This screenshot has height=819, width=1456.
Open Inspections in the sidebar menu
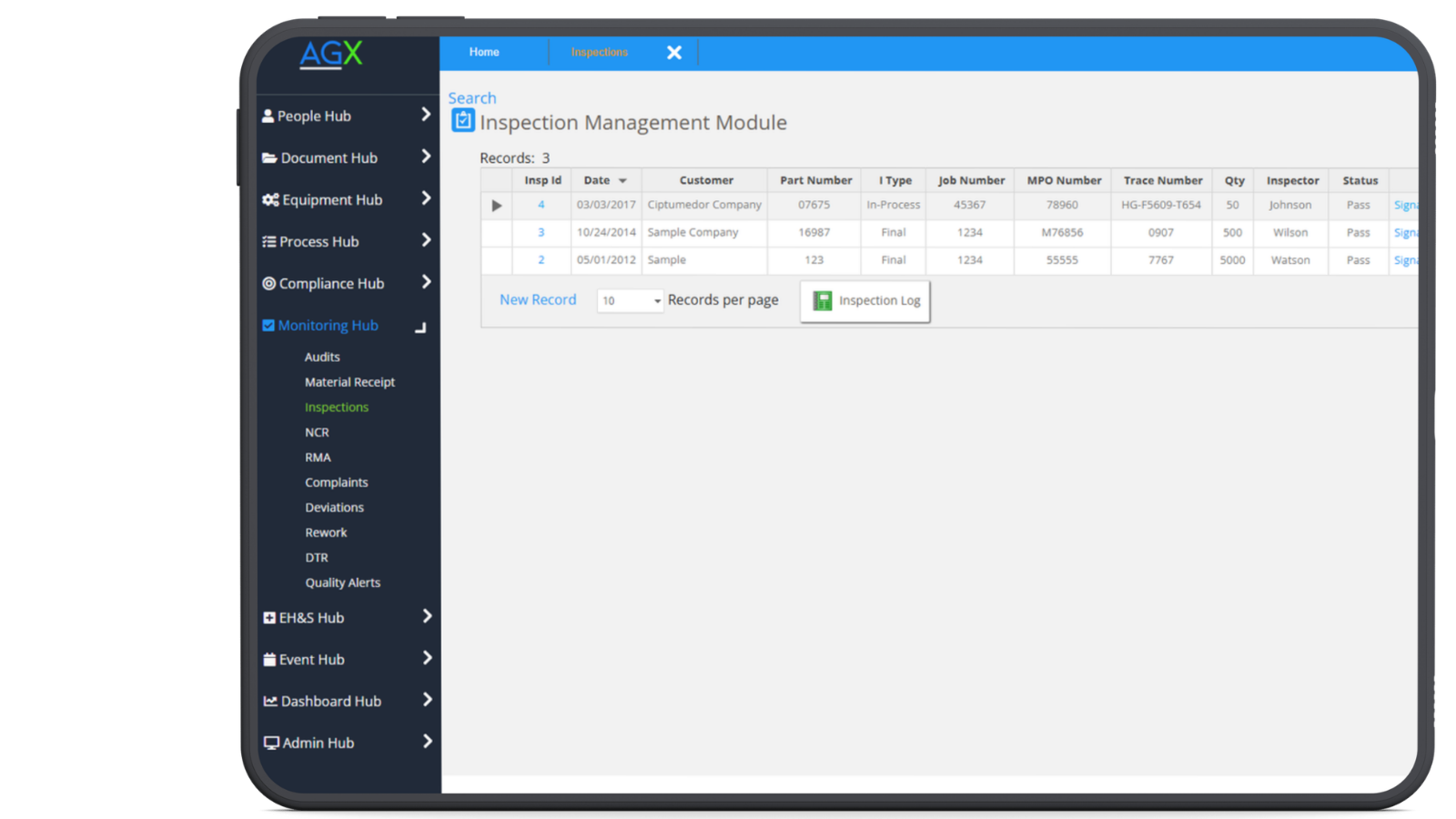coord(337,407)
